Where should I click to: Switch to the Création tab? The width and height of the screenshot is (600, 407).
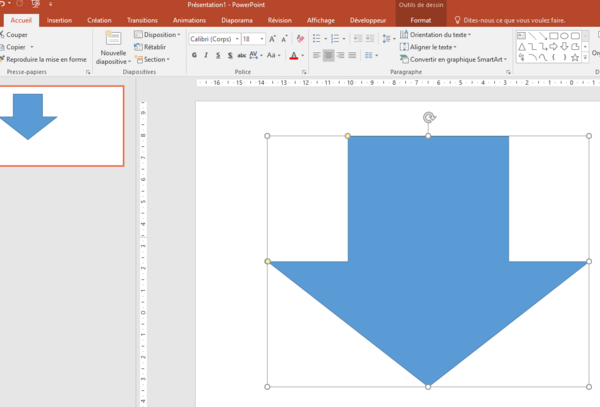coord(99,20)
